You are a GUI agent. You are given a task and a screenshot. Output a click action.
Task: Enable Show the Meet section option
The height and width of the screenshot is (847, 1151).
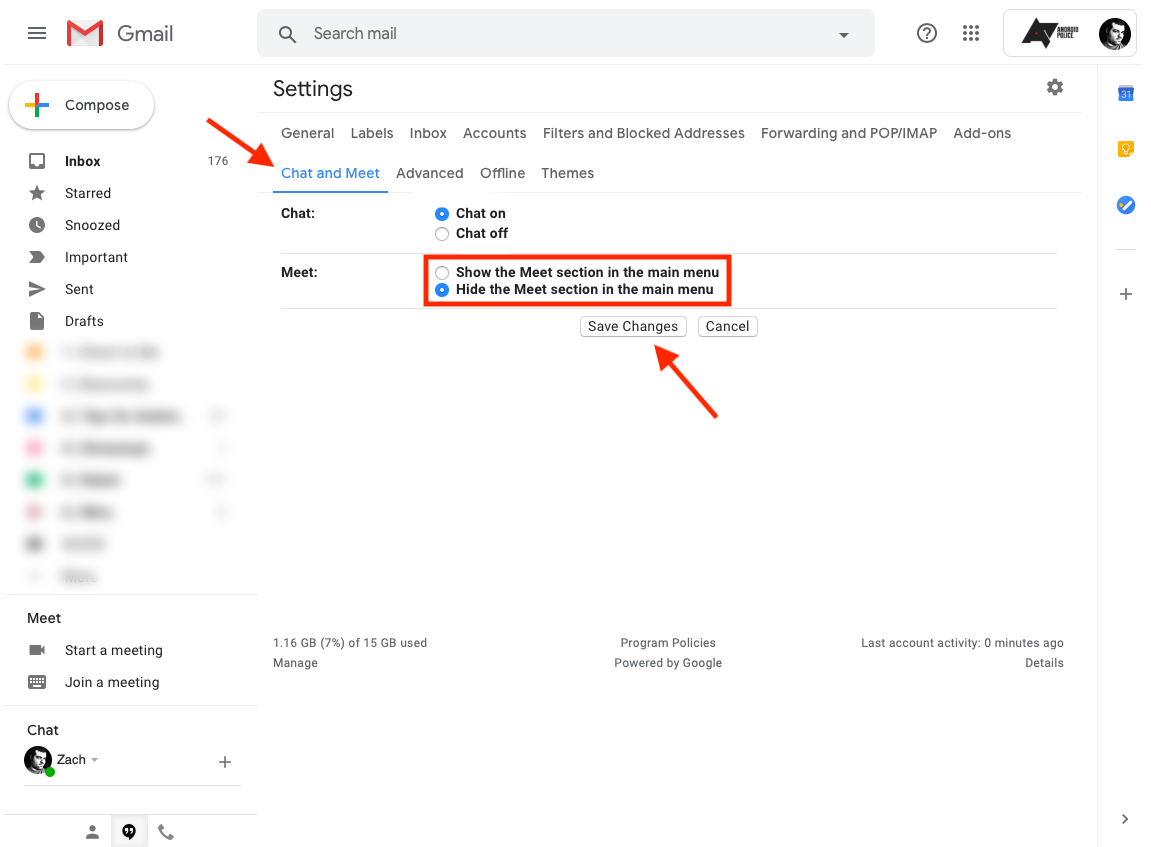(x=442, y=272)
